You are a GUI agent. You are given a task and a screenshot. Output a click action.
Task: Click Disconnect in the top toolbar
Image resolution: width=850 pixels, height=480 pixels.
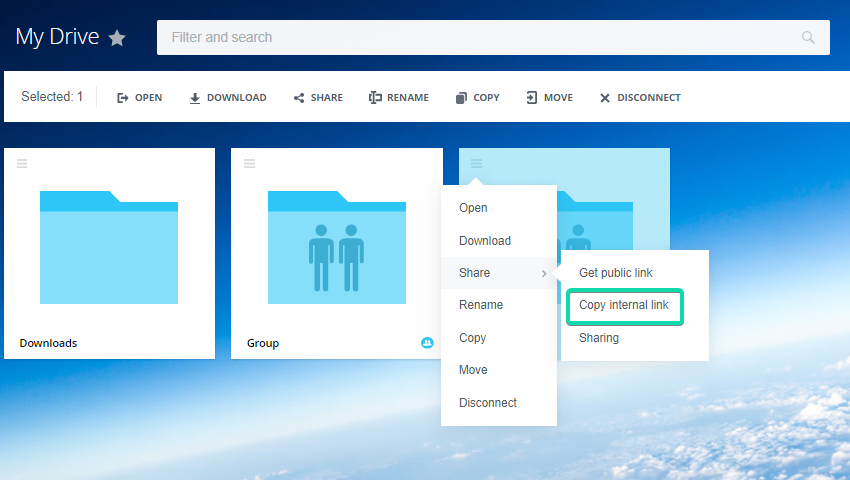(640, 98)
